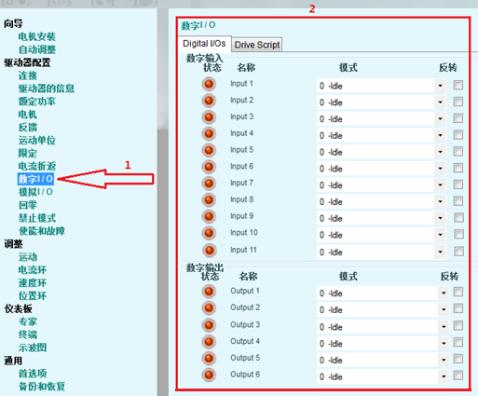Open the 电流环 tuning page
This screenshot has height=396, width=478.
[x=32, y=270]
